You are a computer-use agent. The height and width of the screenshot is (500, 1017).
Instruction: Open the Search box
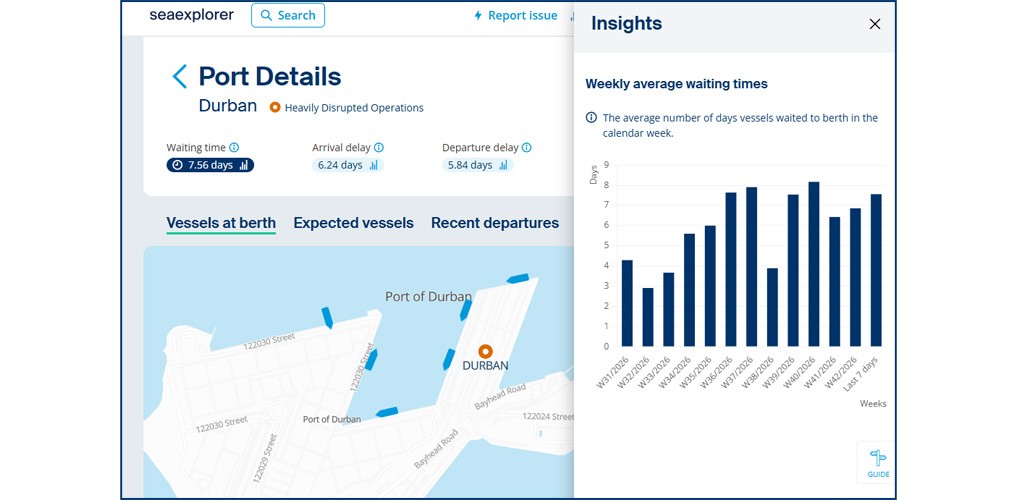pos(288,16)
